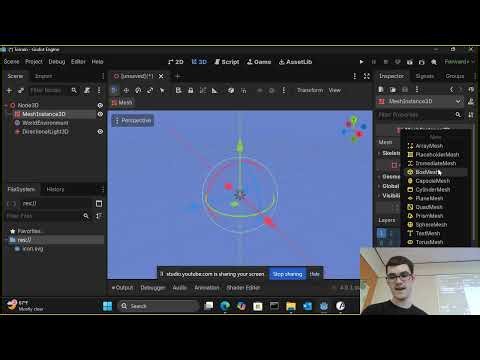Open the Signals tab
Viewport: 480px width, 360px height.
point(425,76)
